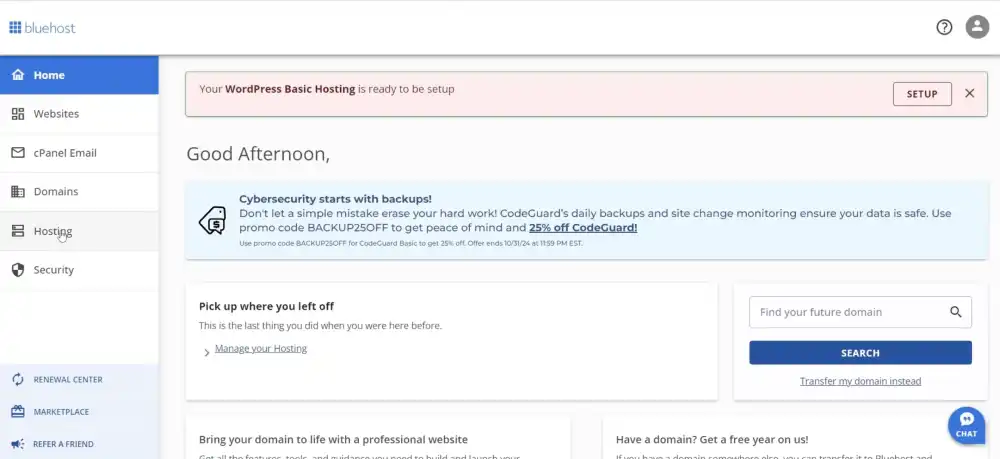Open the user account avatar
Screen dimensions: 1000x459
point(977,27)
